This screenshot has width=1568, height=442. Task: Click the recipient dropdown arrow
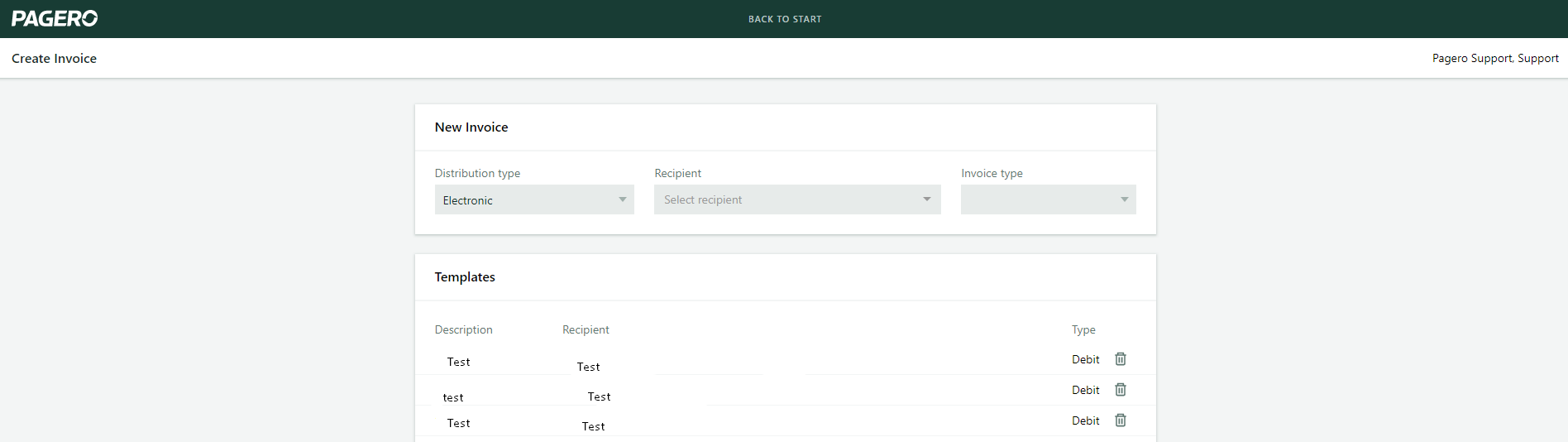tap(927, 199)
